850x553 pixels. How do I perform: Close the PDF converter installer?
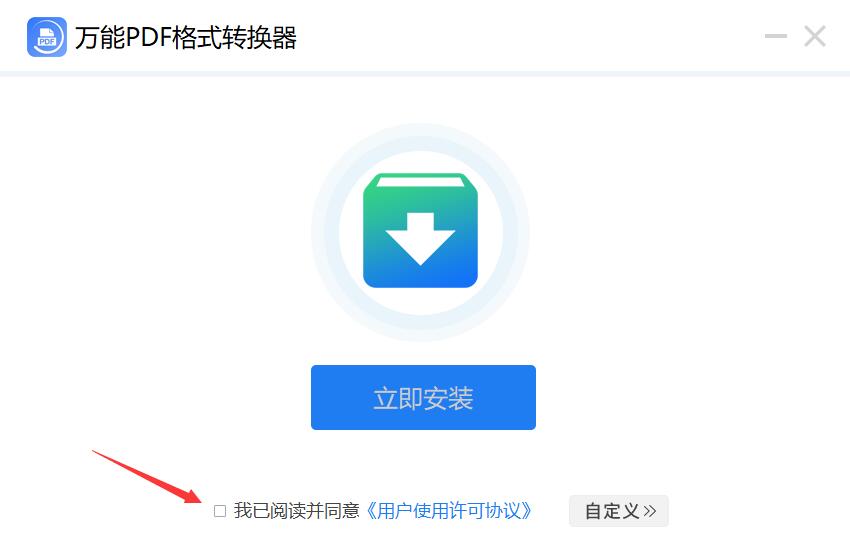[x=815, y=36]
